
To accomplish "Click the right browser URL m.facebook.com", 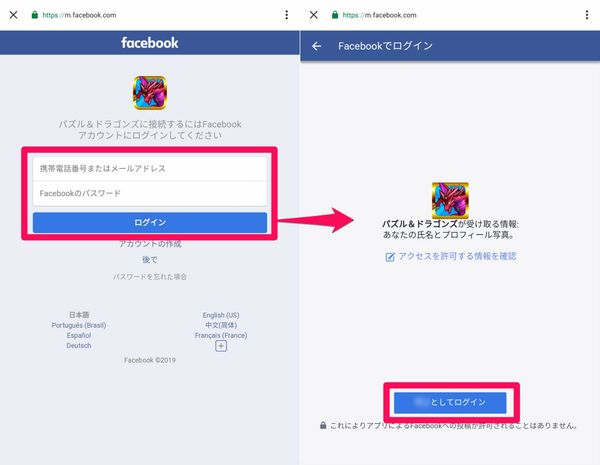I will pos(379,15).
